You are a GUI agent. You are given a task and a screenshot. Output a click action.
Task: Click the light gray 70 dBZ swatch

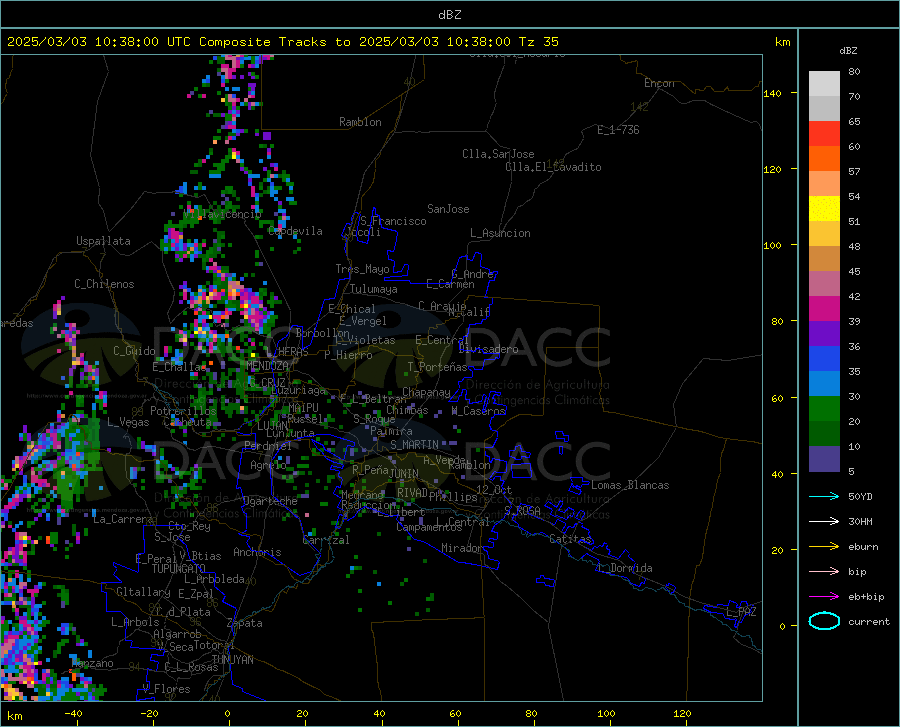pyautogui.click(x=824, y=84)
